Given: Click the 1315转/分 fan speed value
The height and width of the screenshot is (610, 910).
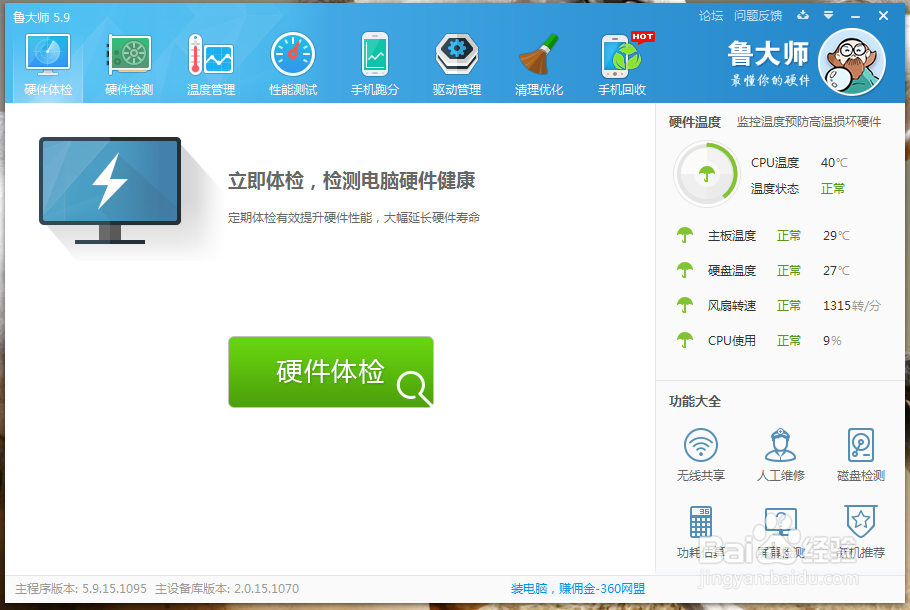Looking at the screenshot, I should pos(851,305).
